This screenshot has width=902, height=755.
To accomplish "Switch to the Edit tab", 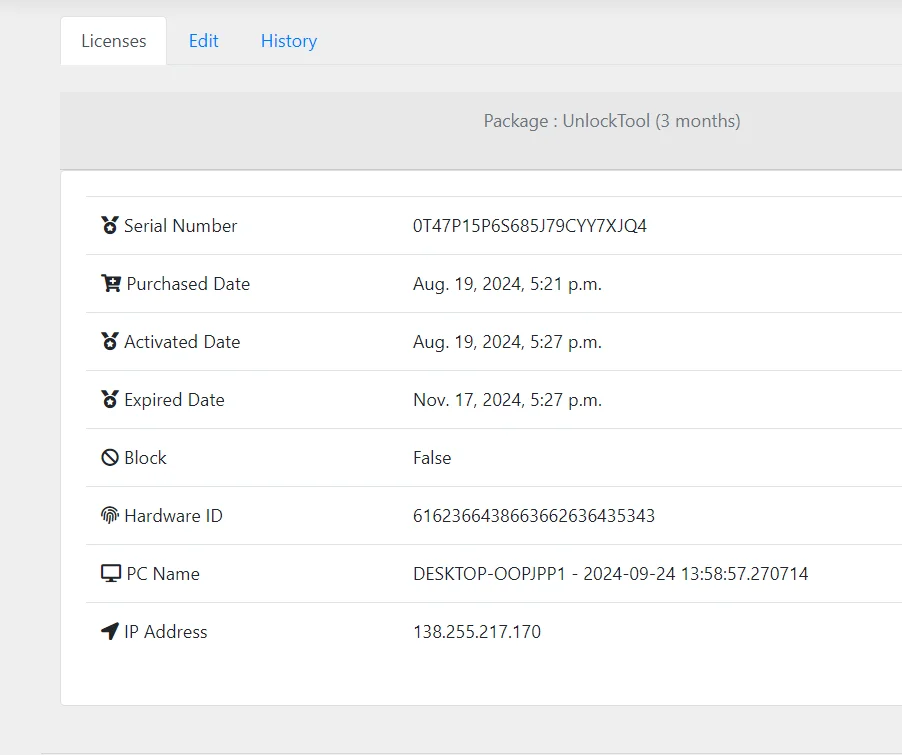I will pos(204,41).
